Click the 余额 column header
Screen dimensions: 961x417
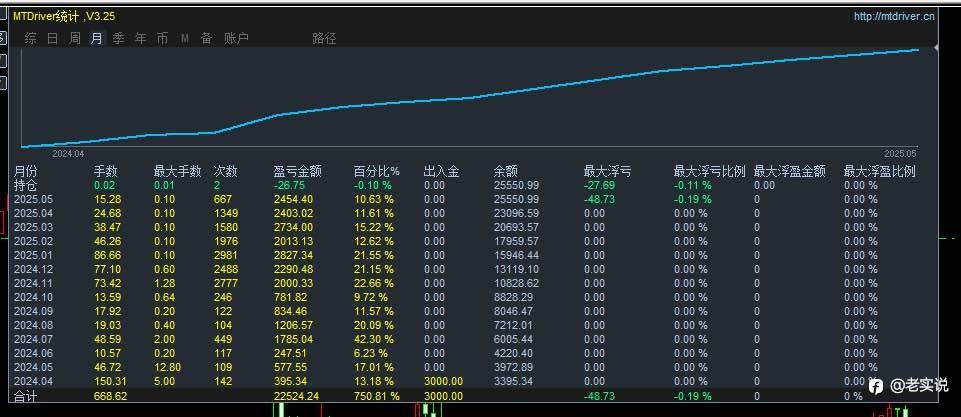[x=506, y=172]
